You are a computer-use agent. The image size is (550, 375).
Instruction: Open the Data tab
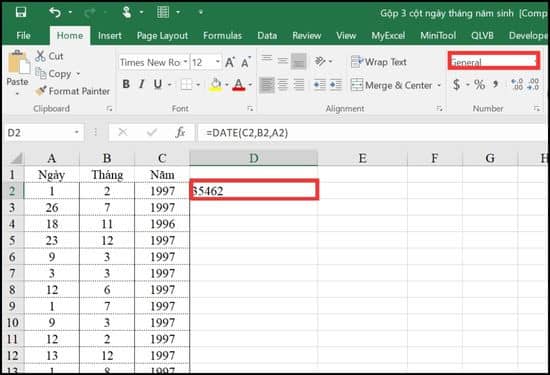[x=267, y=35]
